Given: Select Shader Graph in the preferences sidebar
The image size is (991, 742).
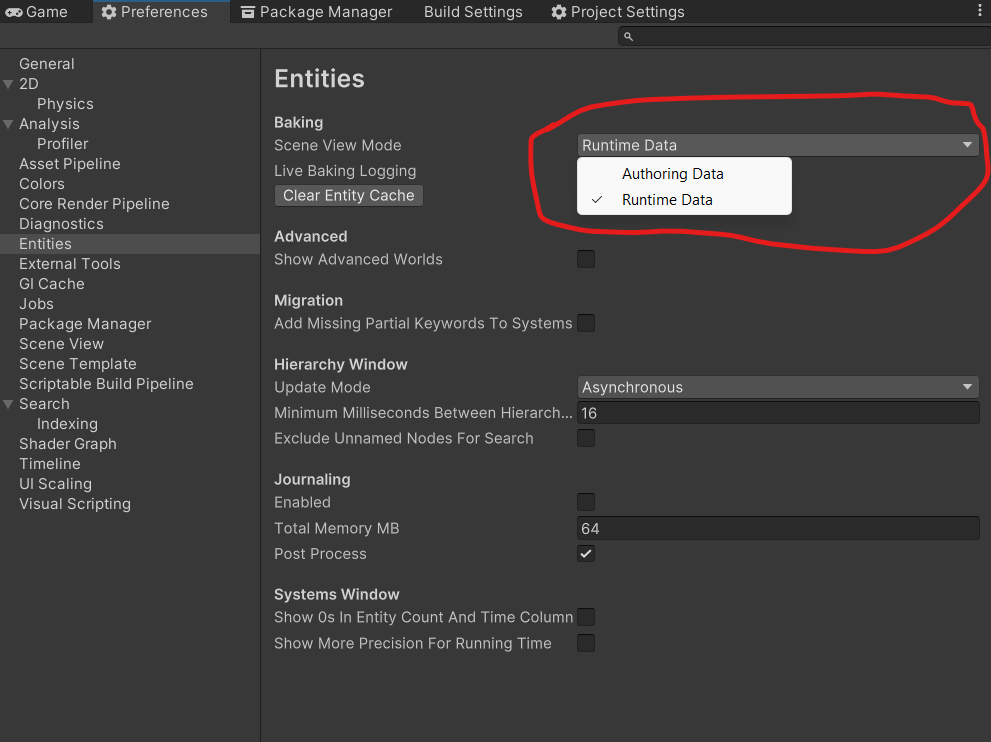Looking at the screenshot, I should tap(68, 444).
